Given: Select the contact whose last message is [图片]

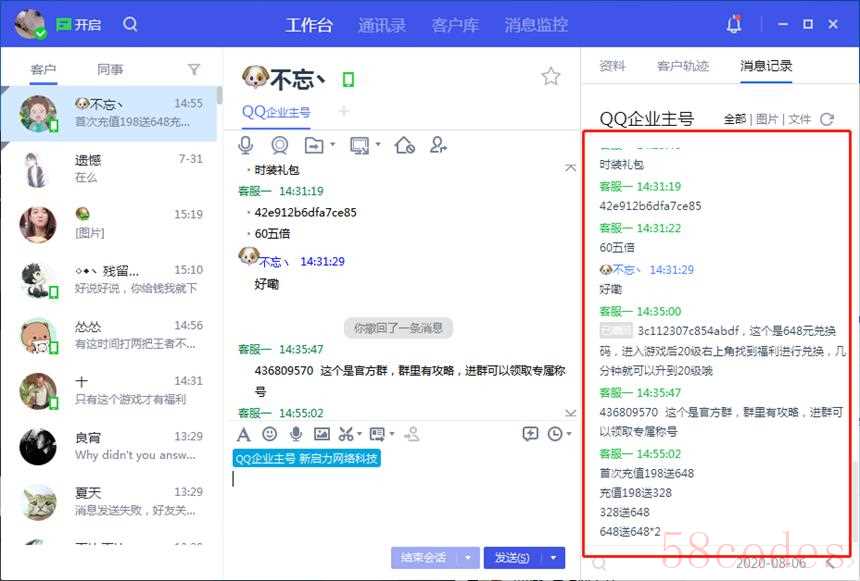Looking at the screenshot, I should pos(110,224).
